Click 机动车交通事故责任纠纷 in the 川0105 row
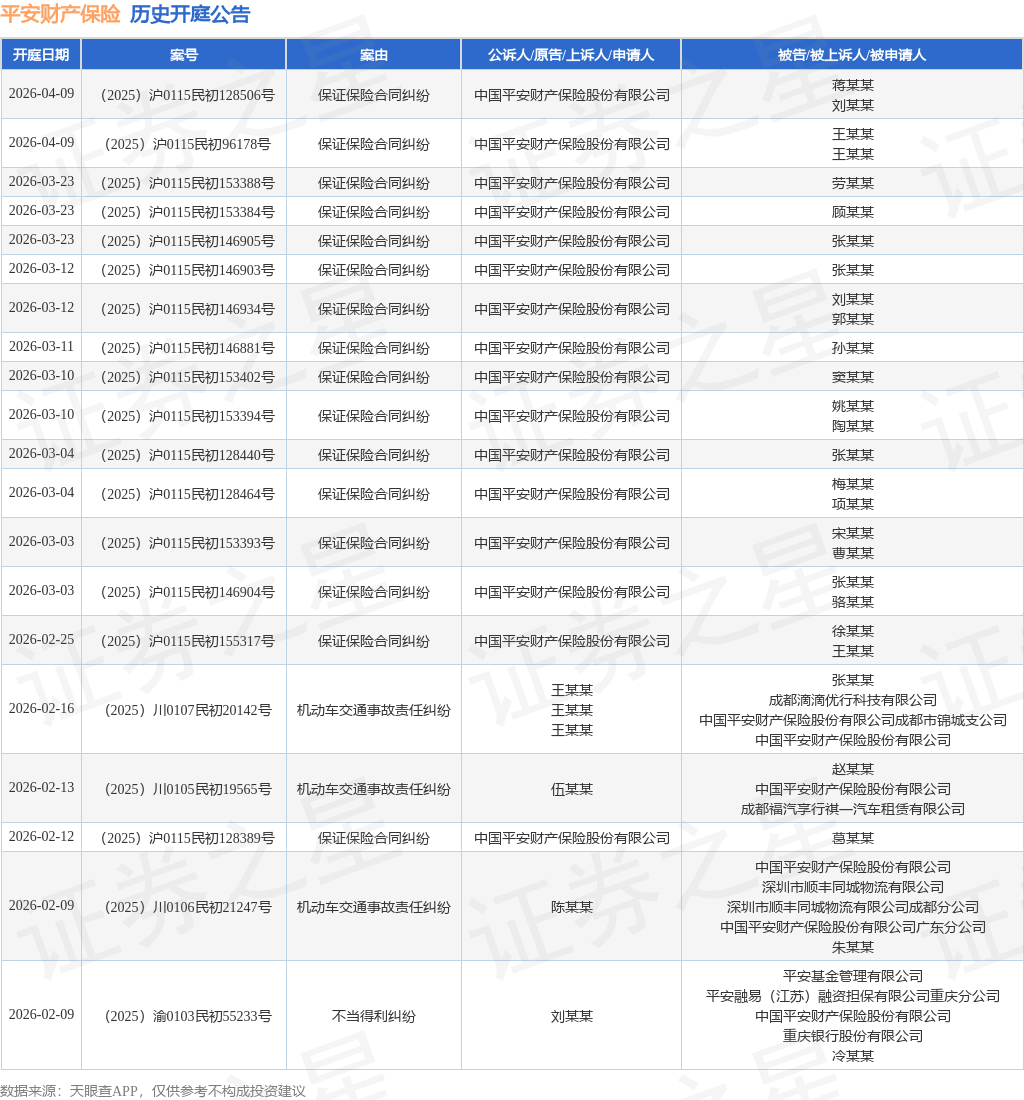The image size is (1024, 1100). (x=373, y=789)
